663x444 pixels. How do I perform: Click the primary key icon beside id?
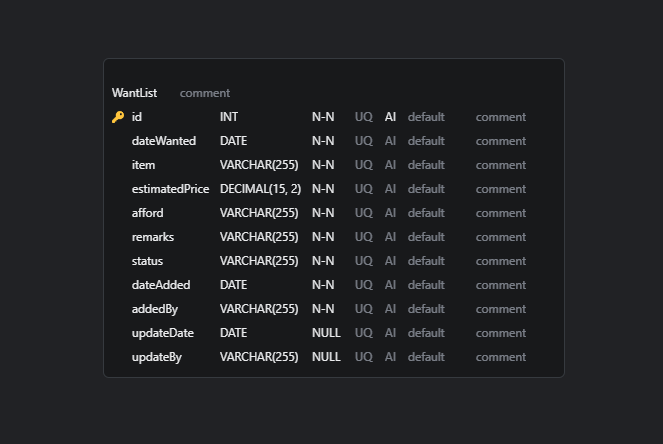(x=117, y=117)
